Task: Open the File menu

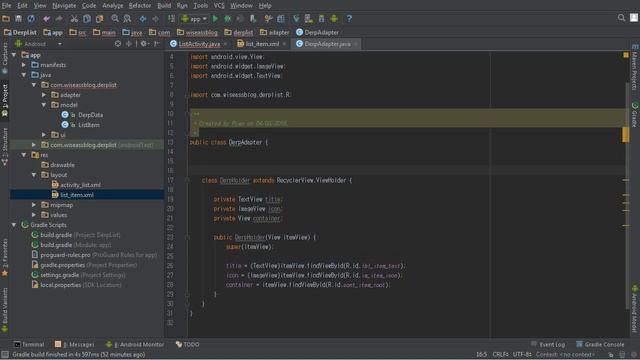Action: tap(6, 6)
